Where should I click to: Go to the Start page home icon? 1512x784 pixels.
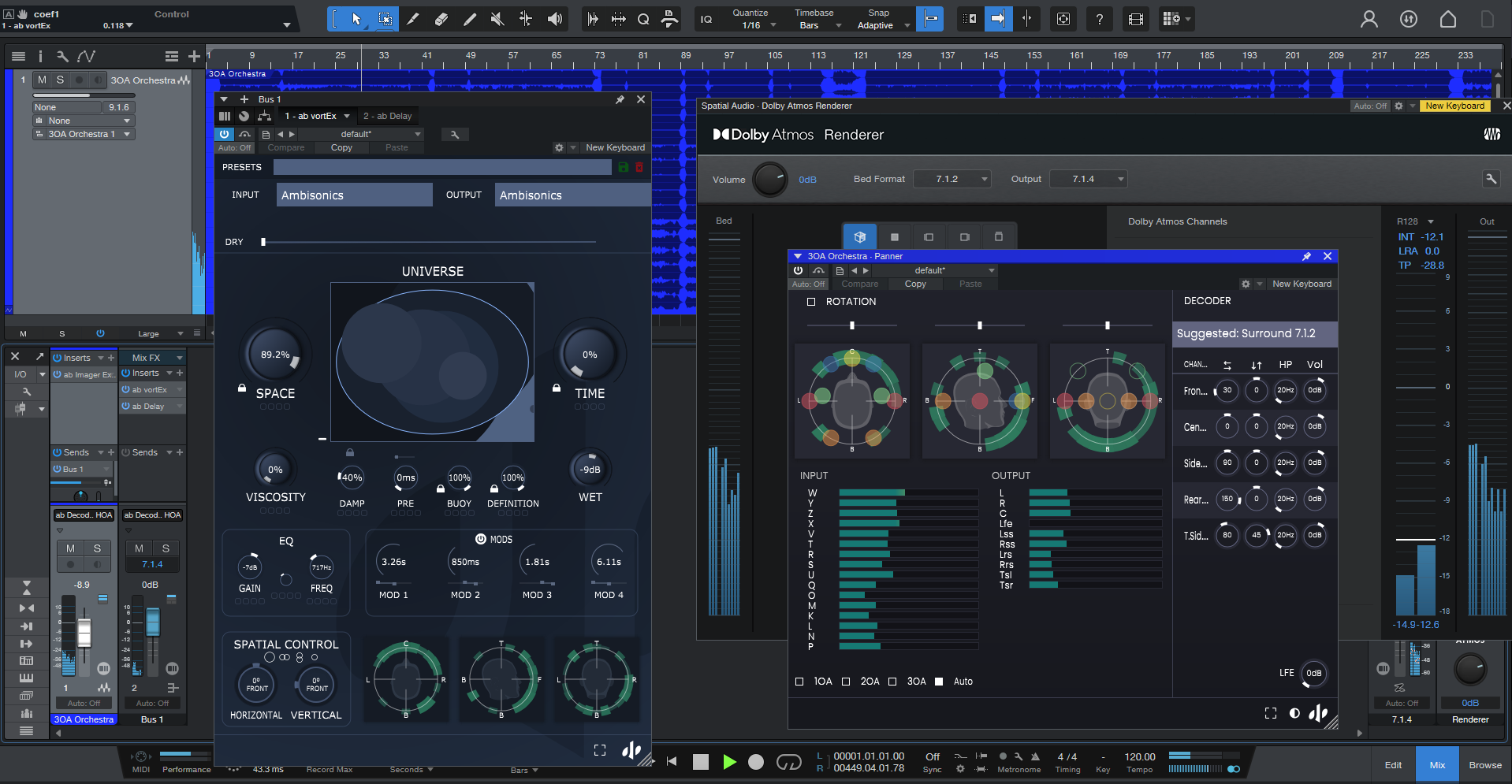tap(1448, 19)
